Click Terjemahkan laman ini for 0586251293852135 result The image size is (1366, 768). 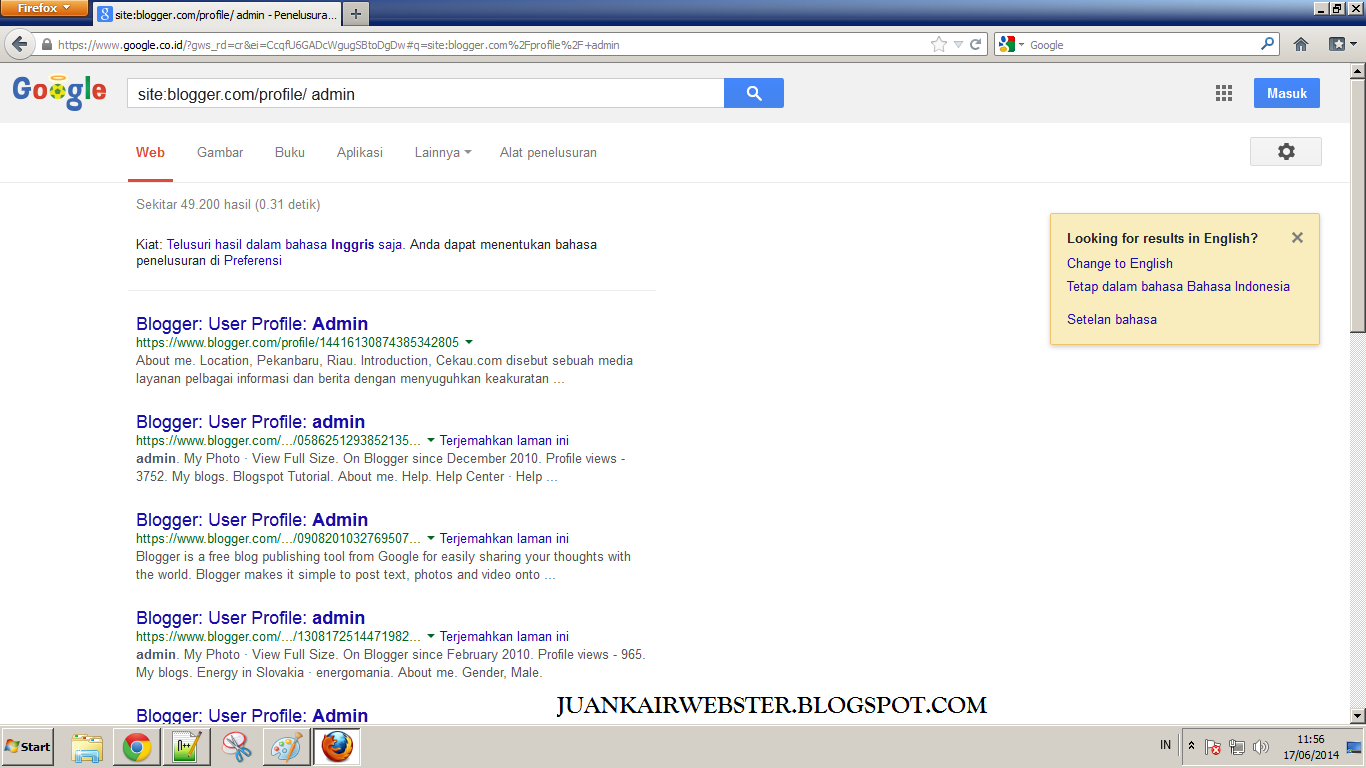click(x=504, y=440)
